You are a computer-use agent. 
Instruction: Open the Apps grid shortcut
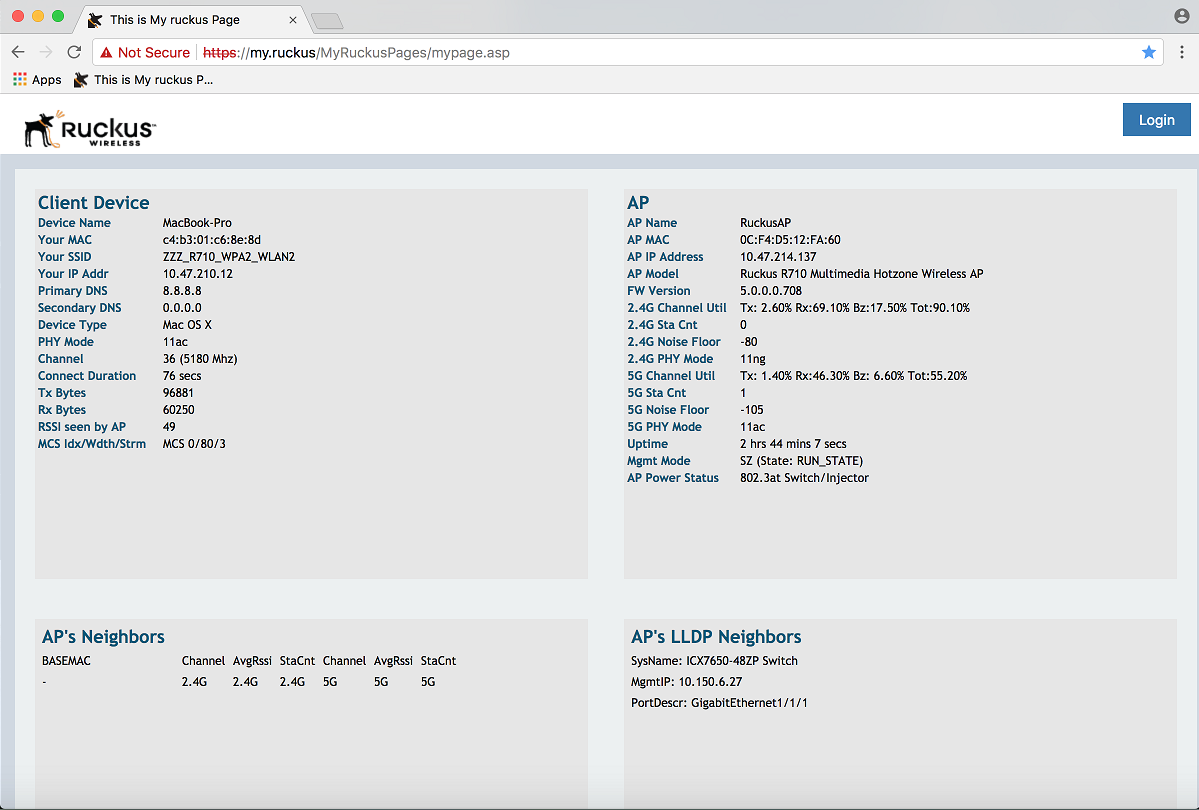[37, 80]
